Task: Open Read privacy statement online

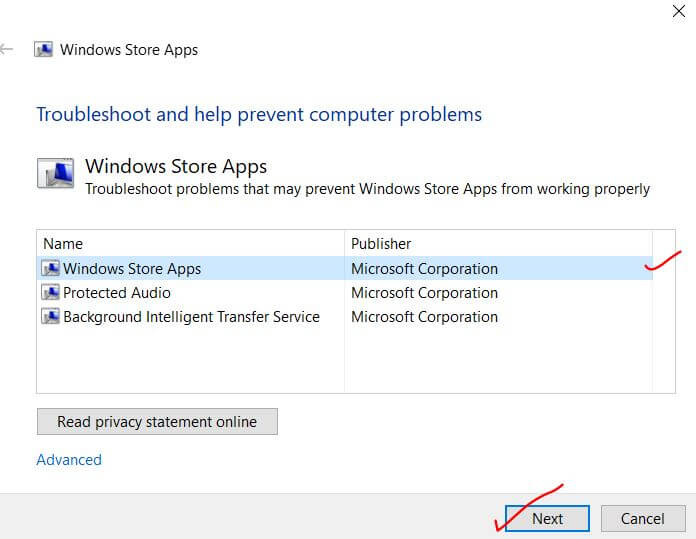Action: (x=157, y=422)
